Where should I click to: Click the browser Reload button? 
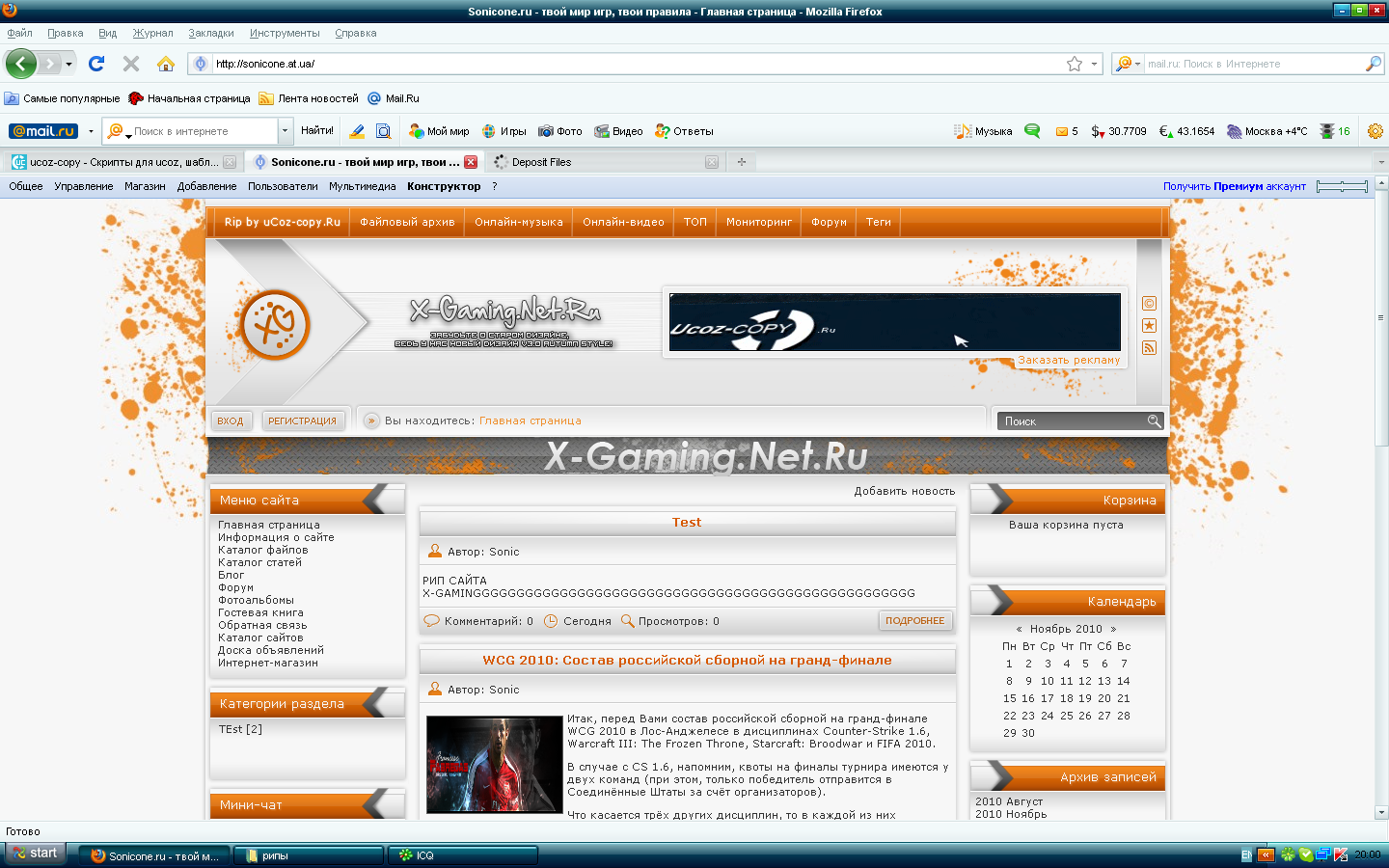(96, 64)
